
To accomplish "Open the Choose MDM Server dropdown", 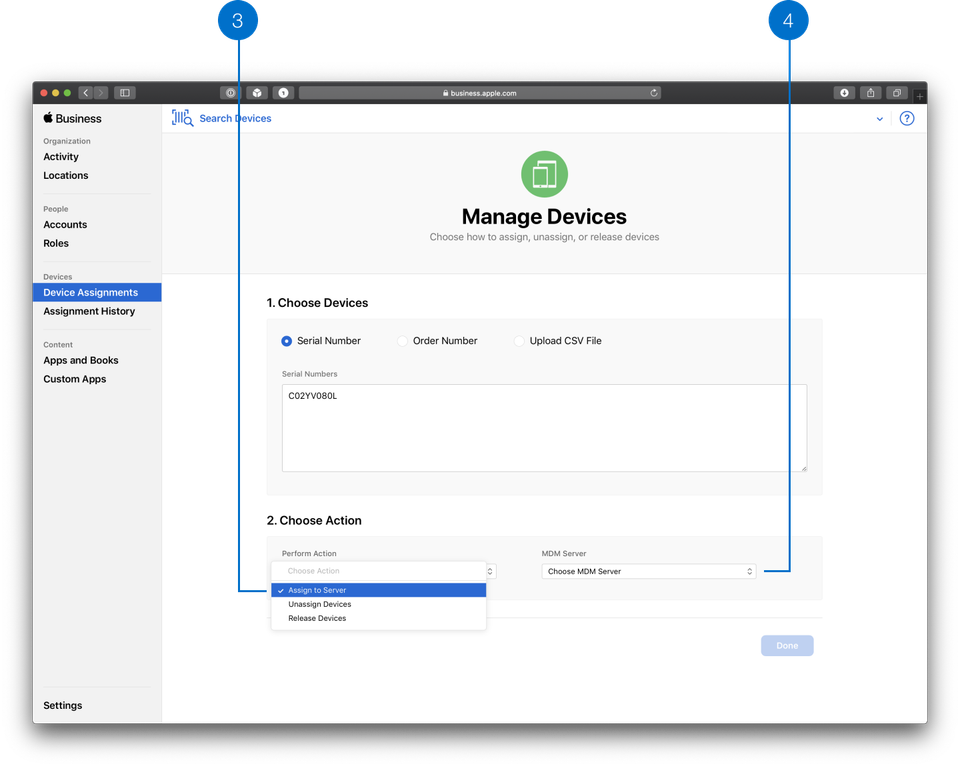I will 649,571.
